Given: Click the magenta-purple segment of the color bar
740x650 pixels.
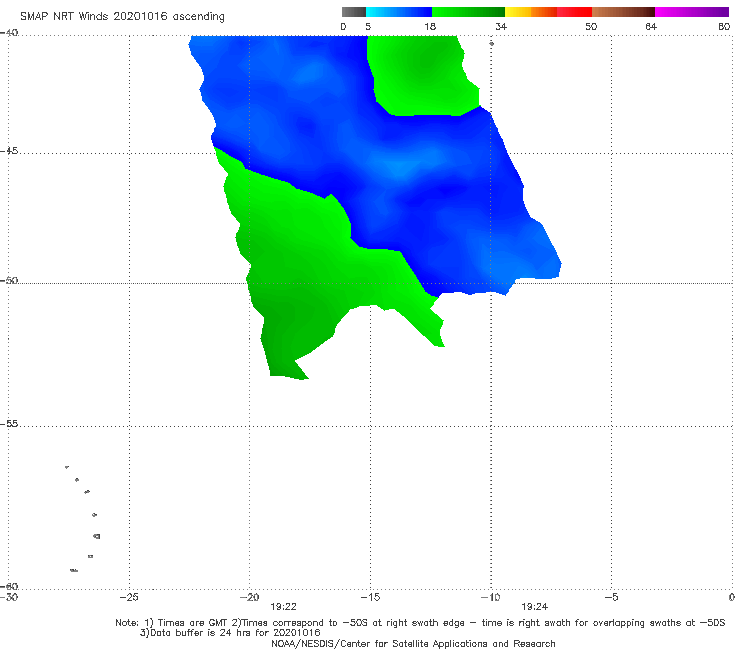Looking at the screenshot, I should (x=692, y=12).
